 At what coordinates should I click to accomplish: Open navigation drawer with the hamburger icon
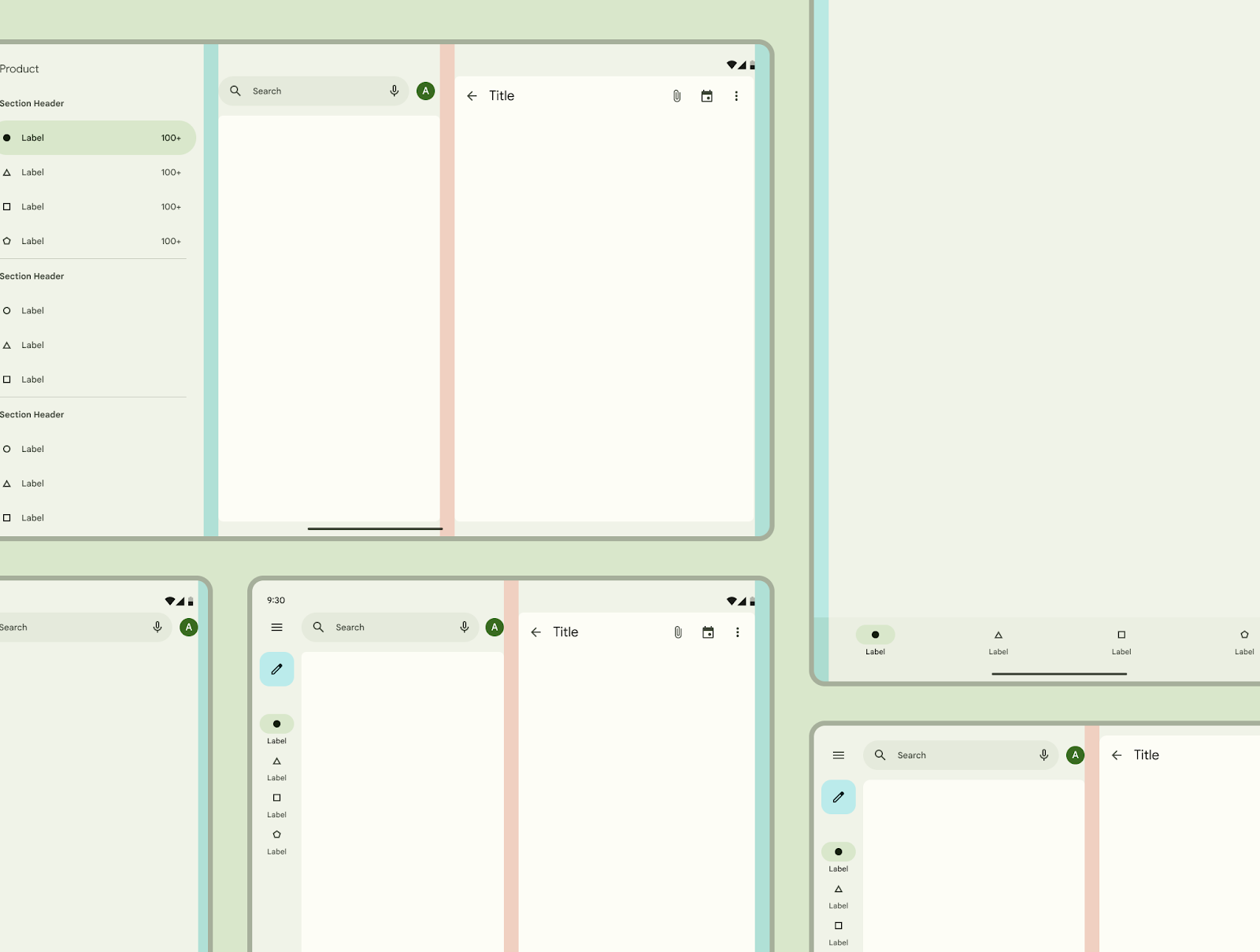click(x=276, y=627)
